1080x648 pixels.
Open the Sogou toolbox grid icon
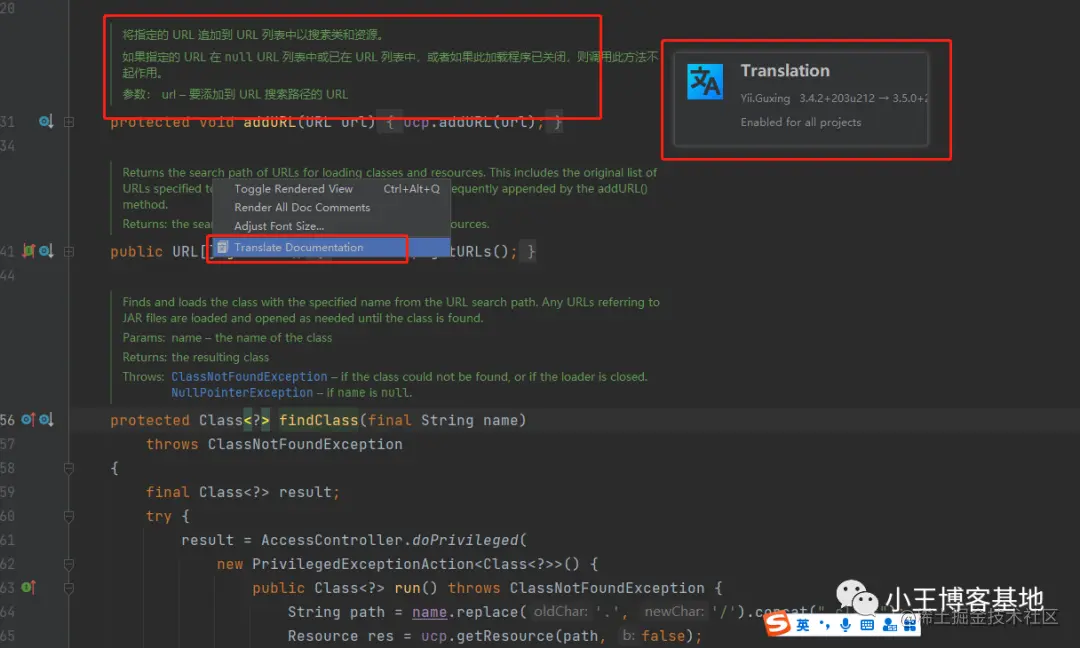click(910, 625)
